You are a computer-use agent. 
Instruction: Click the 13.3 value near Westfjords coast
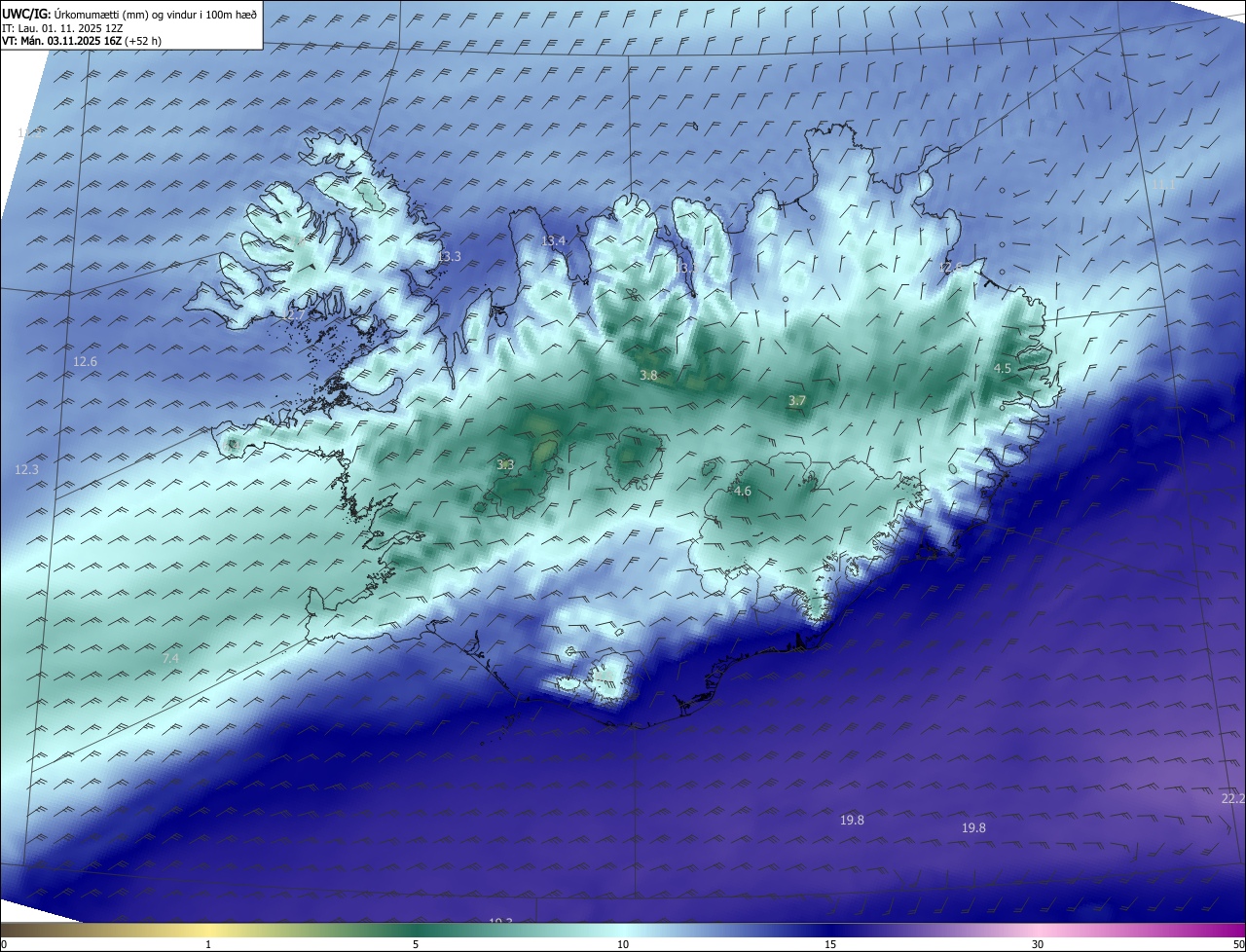(449, 257)
